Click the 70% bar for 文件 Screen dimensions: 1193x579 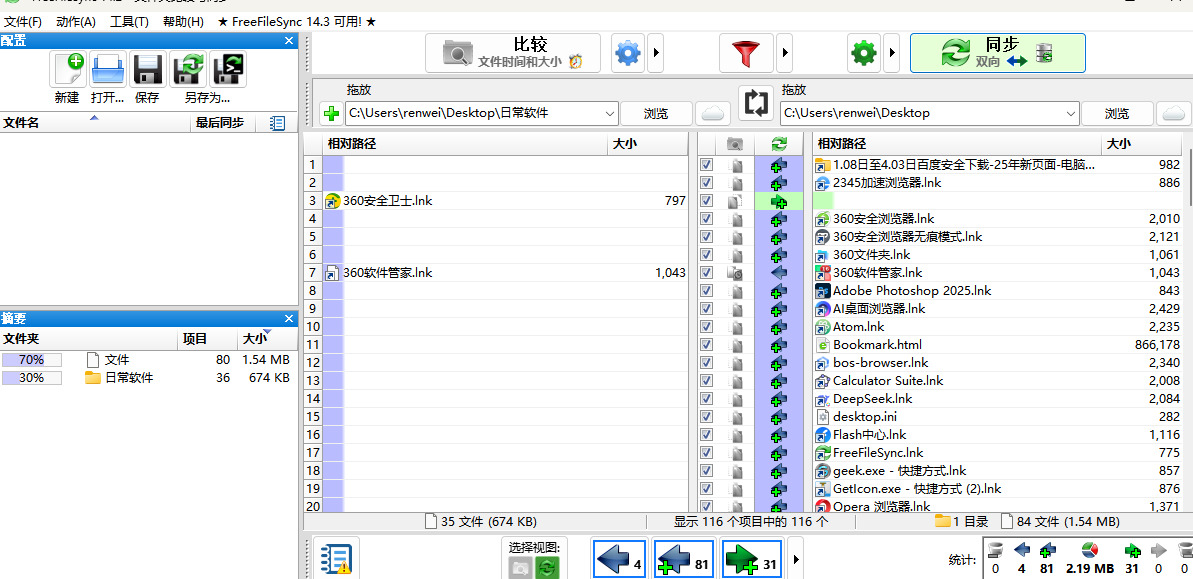tap(31, 360)
